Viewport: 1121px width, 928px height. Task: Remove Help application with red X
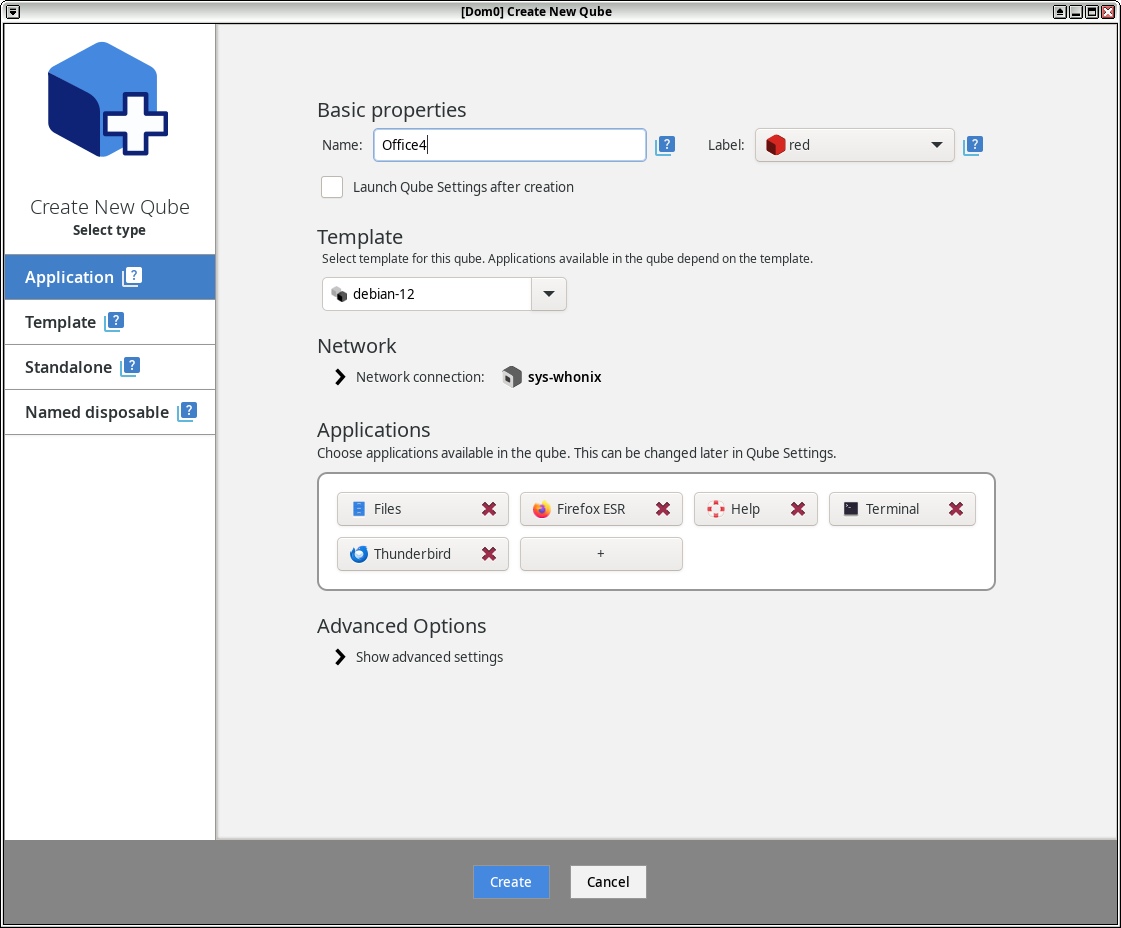coord(798,509)
